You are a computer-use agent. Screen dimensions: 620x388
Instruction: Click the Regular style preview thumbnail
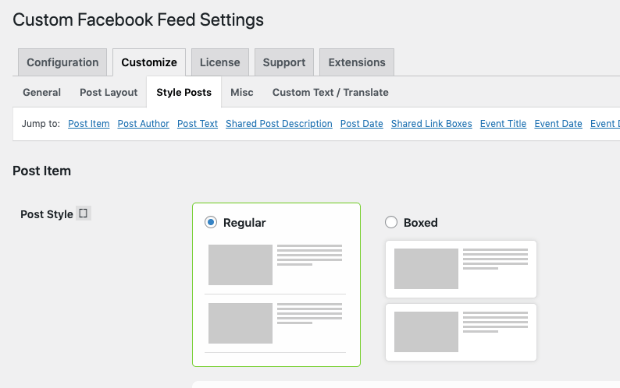point(275,298)
